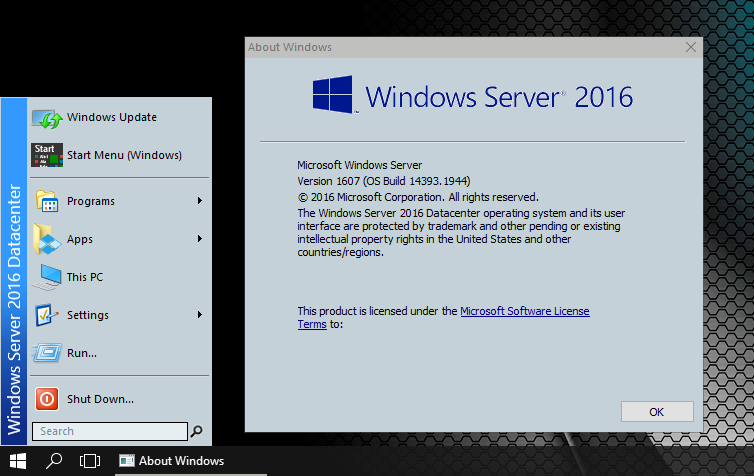
Task: Click the magnifier icon beside the search box
Action: (196, 431)
